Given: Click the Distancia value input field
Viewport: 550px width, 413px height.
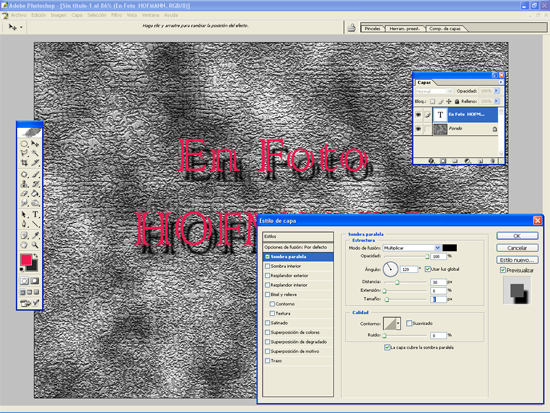Looking at the screenshot, I should tap(438, 282).
